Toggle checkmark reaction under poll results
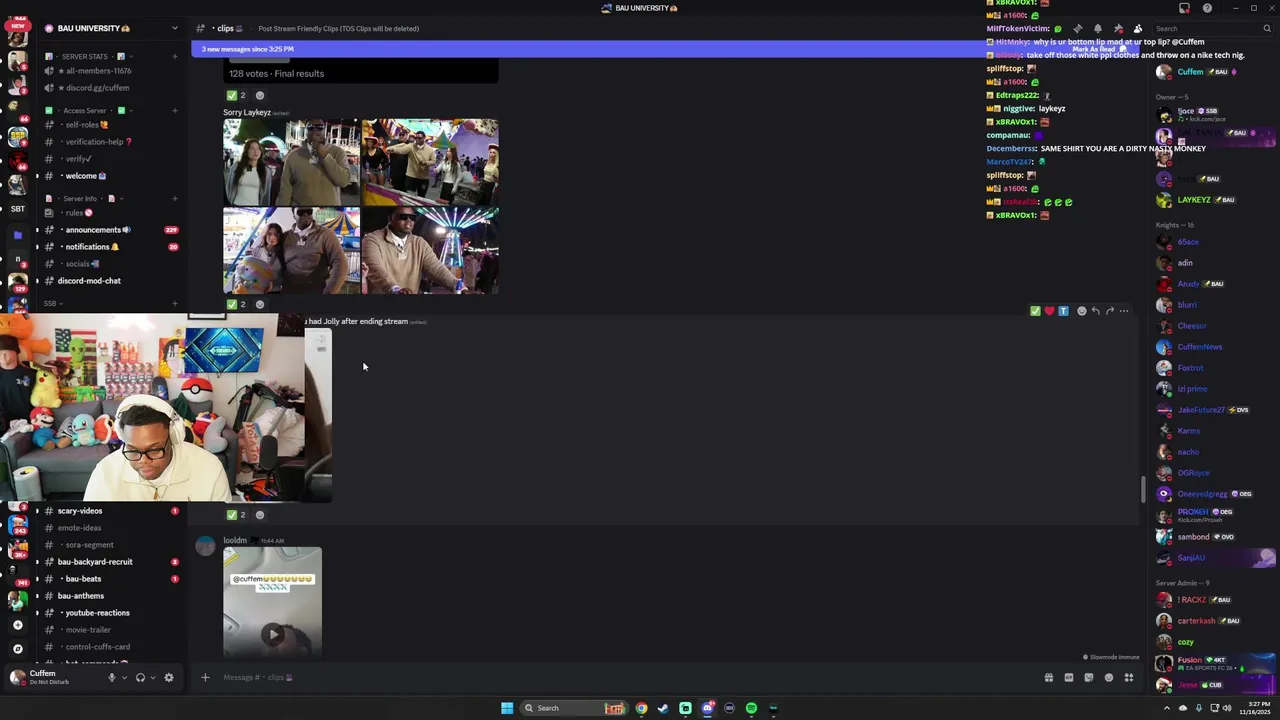 (x=236, y=95)
